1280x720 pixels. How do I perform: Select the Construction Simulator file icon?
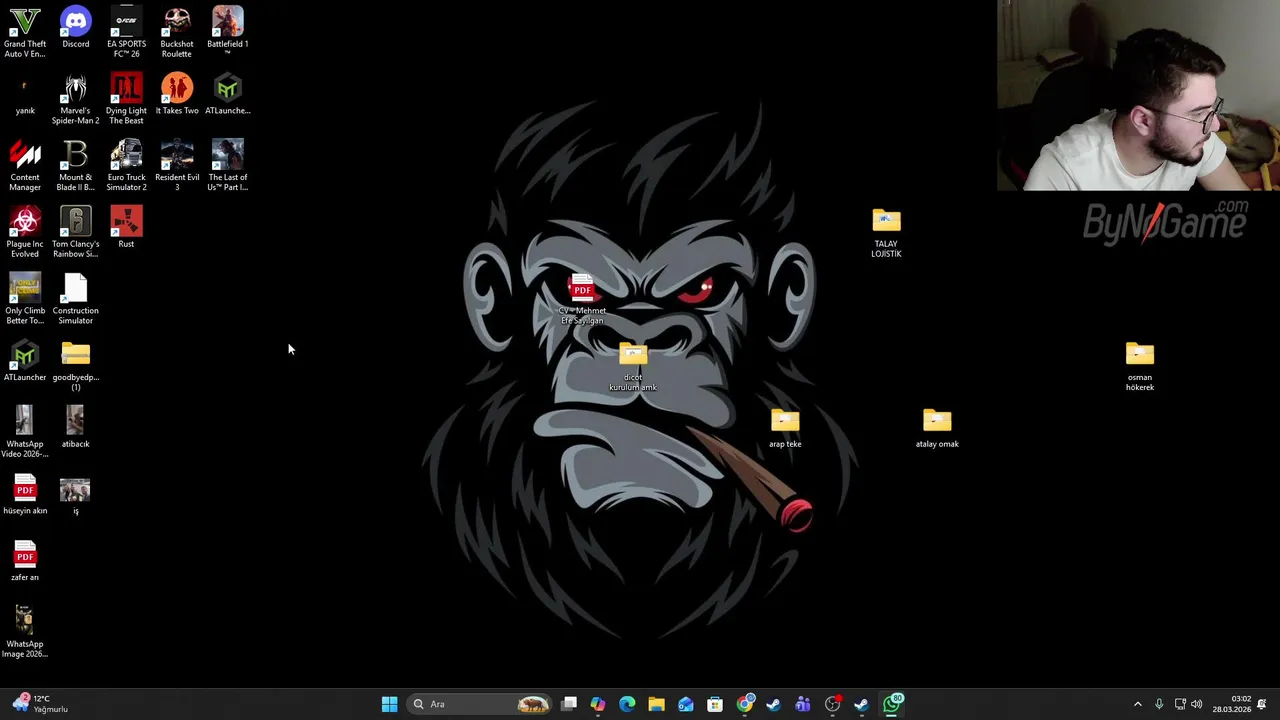[75, 299]
